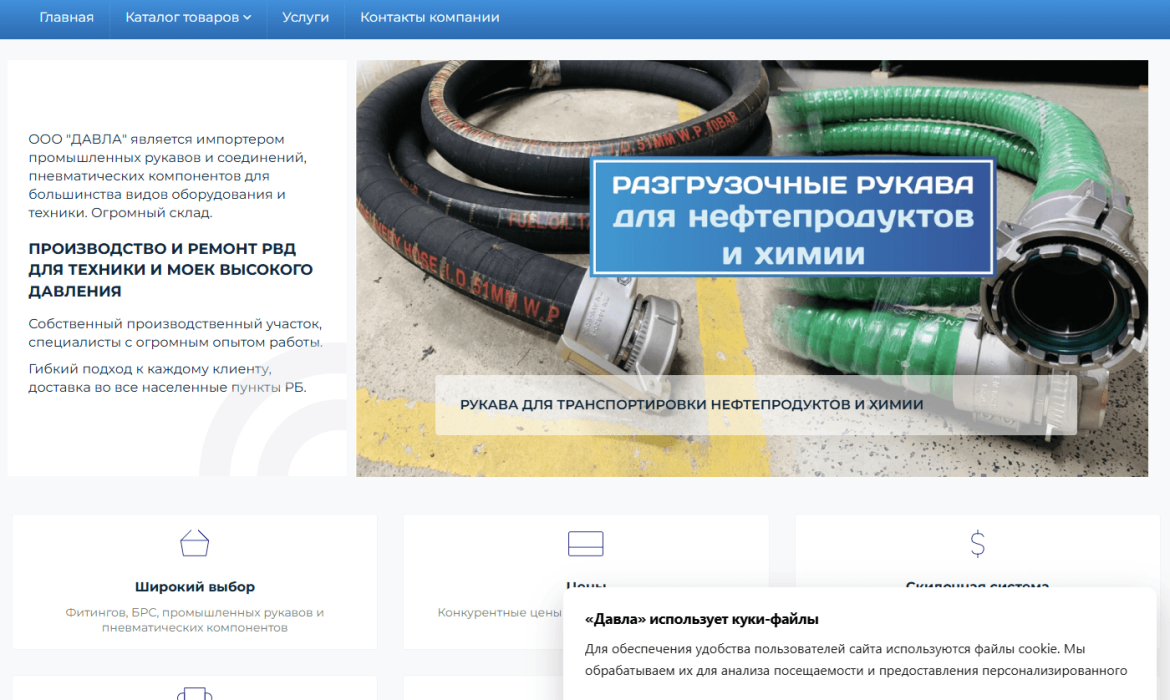Click the Разгрузочные рукава для нефтепродуктов banner title
The width and height of the screenshot is (1170, 700).
[x=792, y=218]
